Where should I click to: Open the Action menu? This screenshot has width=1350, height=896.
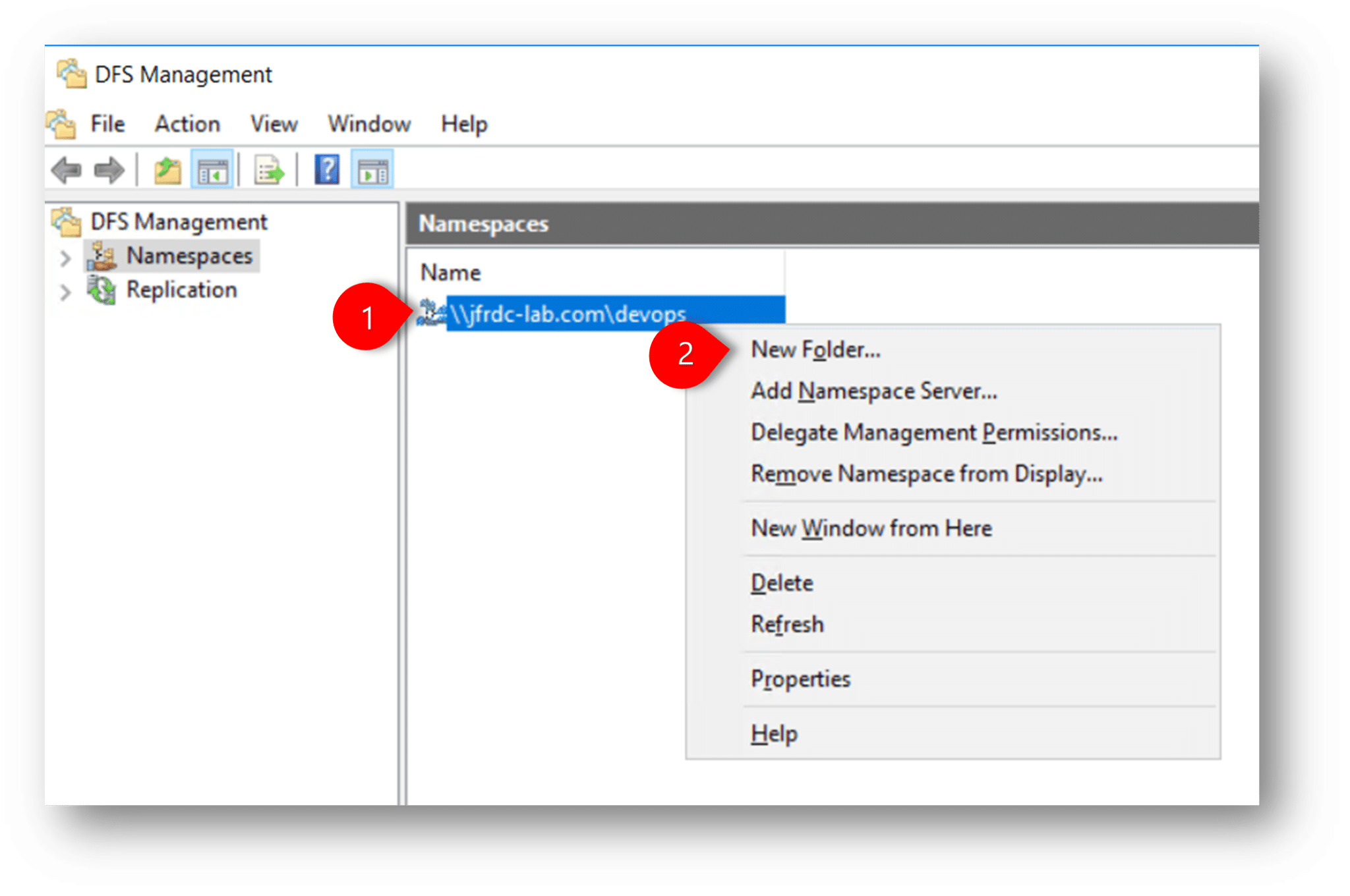(187, 124)
